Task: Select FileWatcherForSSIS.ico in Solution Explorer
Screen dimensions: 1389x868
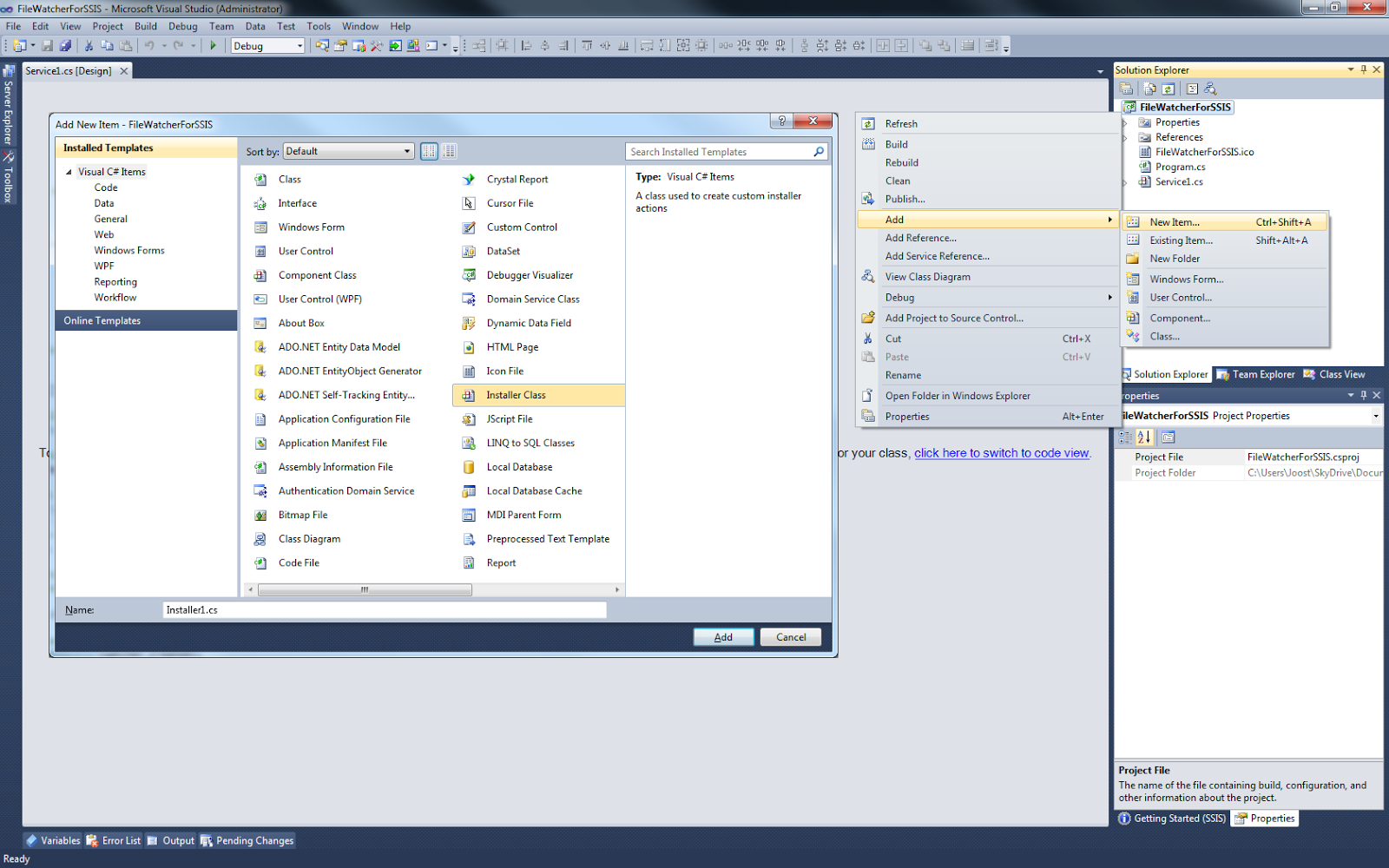Action: coord(1204,152)
